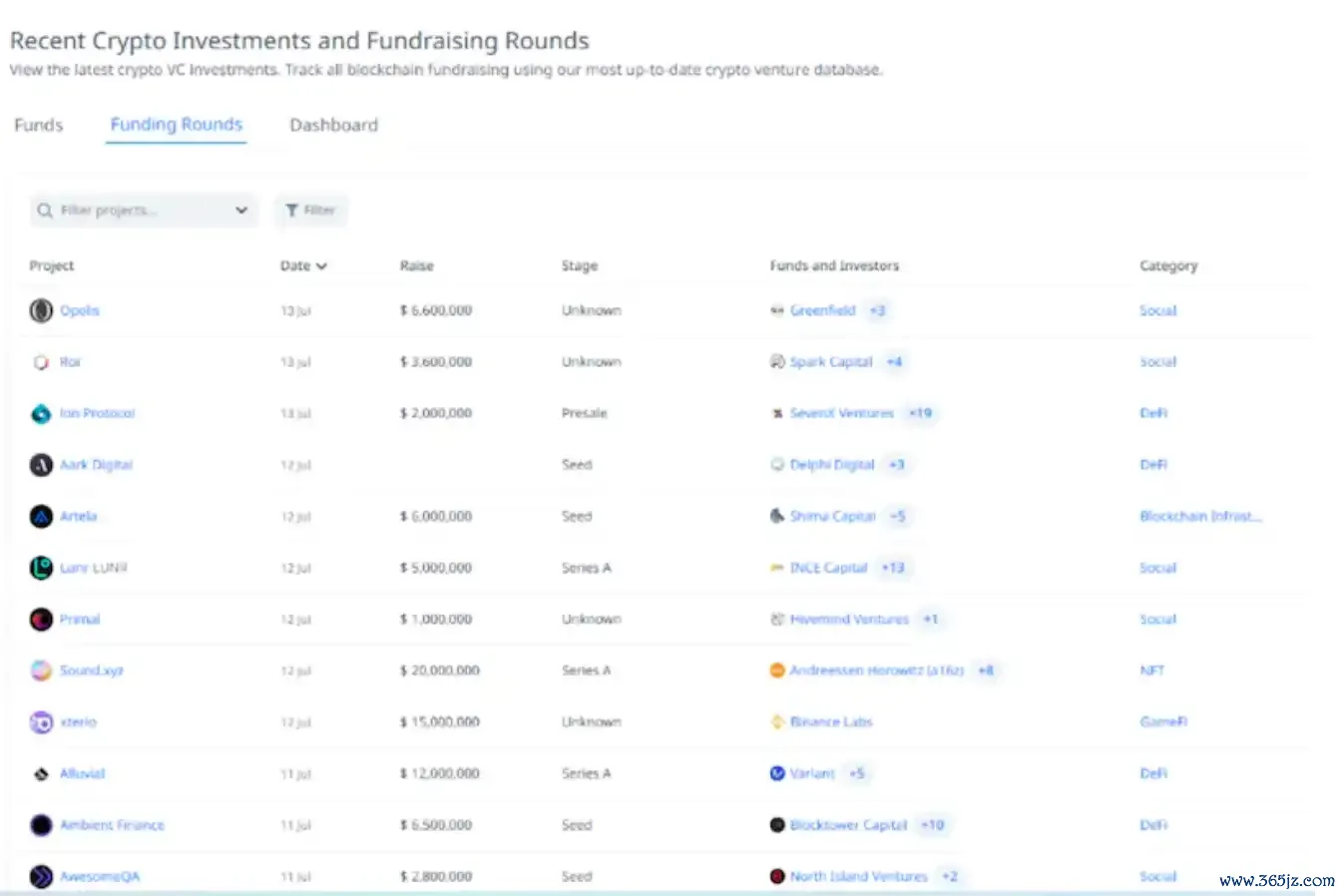Click the Spark Capital fund logo icon
1342x896 pixels.
pyautogui.click(x=777, y=362)
